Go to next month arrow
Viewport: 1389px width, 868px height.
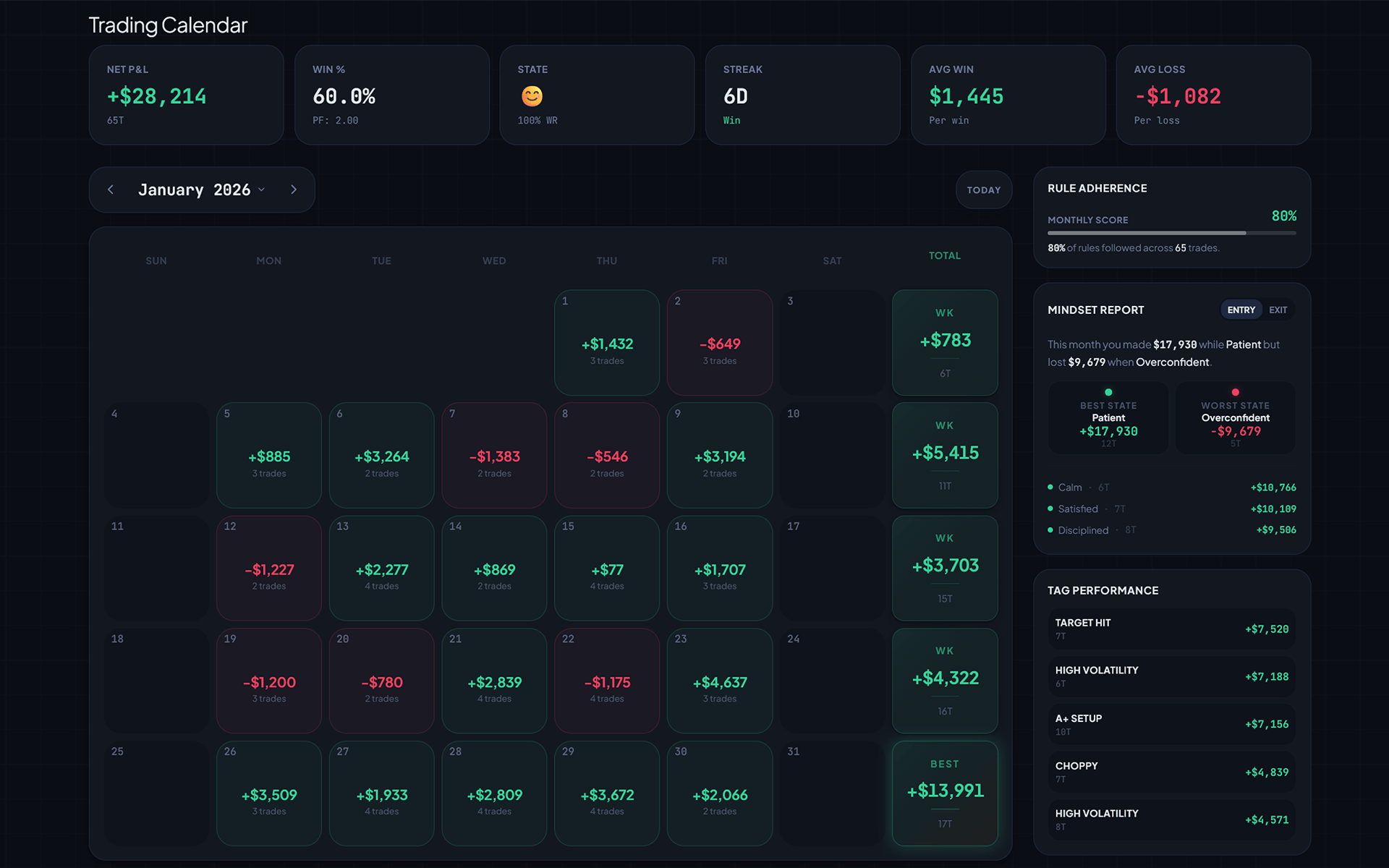point(294,190)
